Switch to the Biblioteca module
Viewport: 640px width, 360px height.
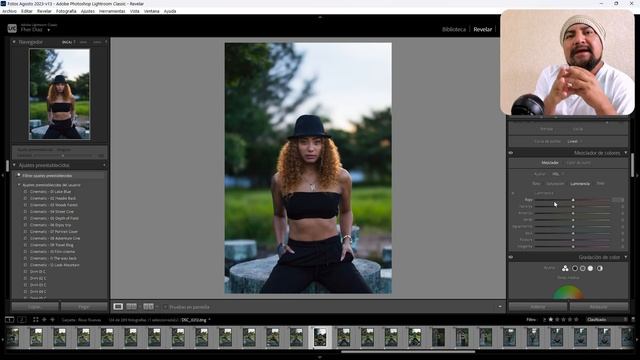click(x=453, y=29)
